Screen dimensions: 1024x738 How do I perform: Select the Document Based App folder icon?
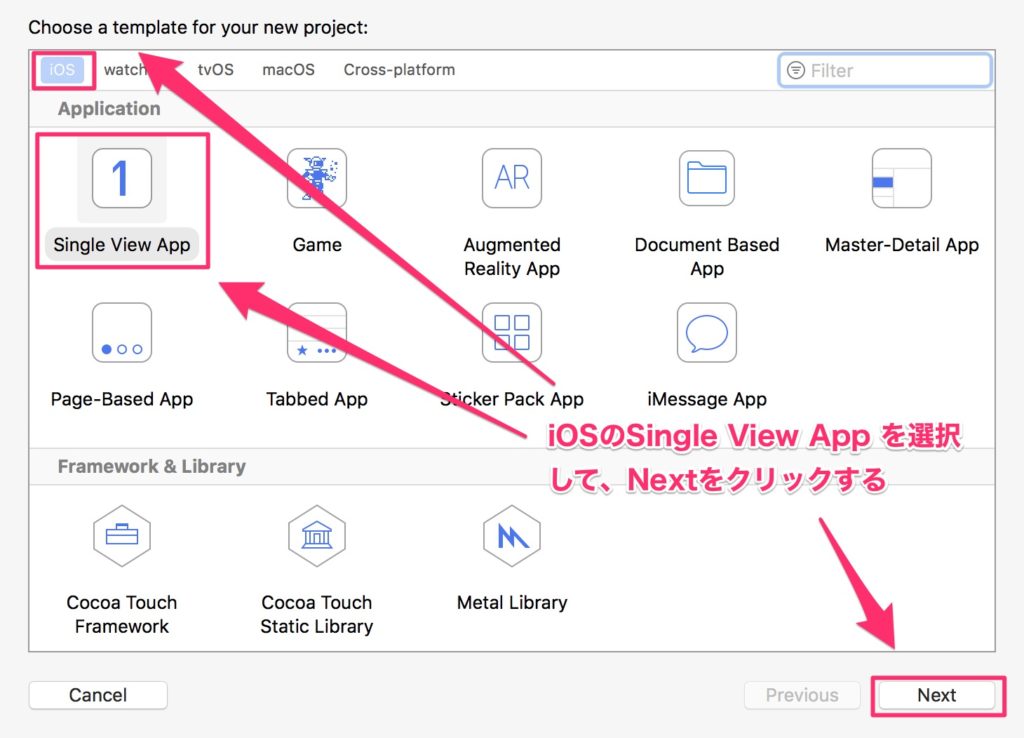[707, 178]
